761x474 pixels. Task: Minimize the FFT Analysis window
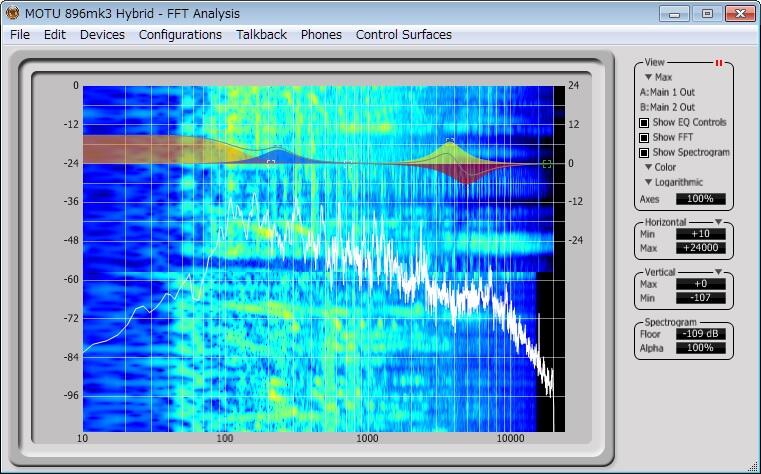tap(674, 14)
